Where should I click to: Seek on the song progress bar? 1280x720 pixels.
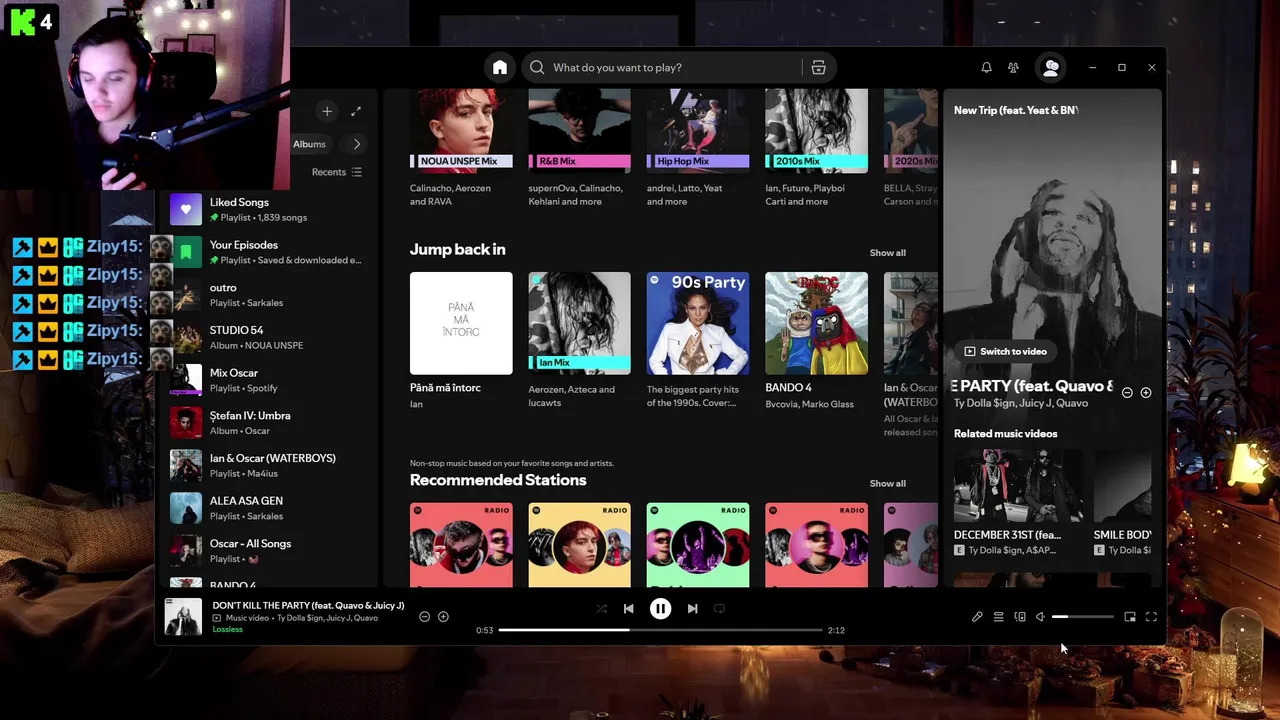point(660,630)
